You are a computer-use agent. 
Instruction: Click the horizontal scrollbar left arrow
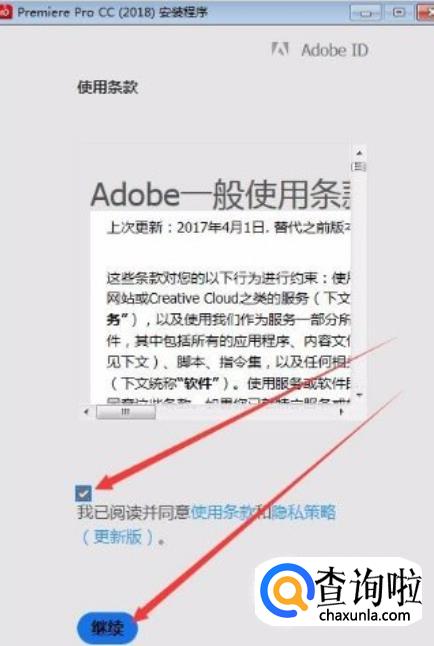(x=87, y=412)
